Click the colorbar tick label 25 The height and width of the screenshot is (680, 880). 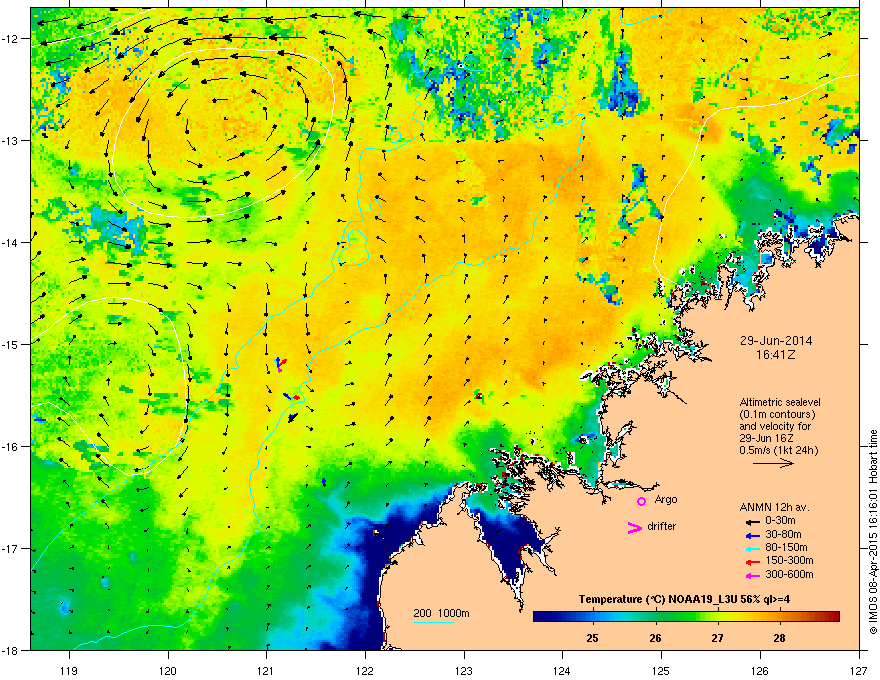click(592, 638)
